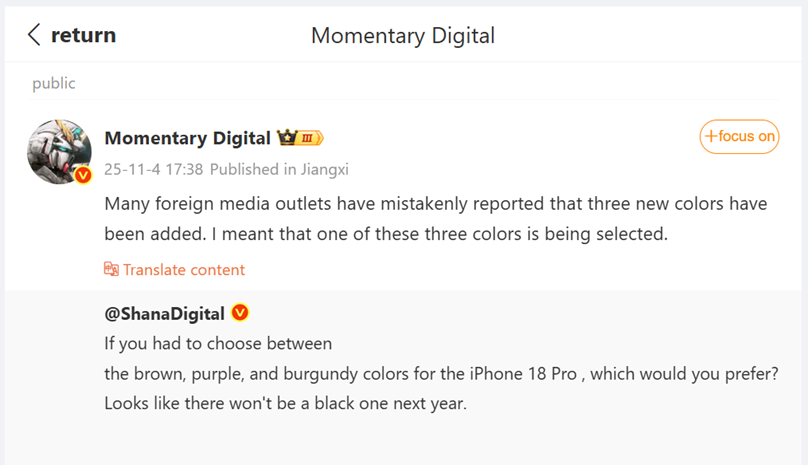Open Momentary Digital's profile avatar

coord(59,150)
